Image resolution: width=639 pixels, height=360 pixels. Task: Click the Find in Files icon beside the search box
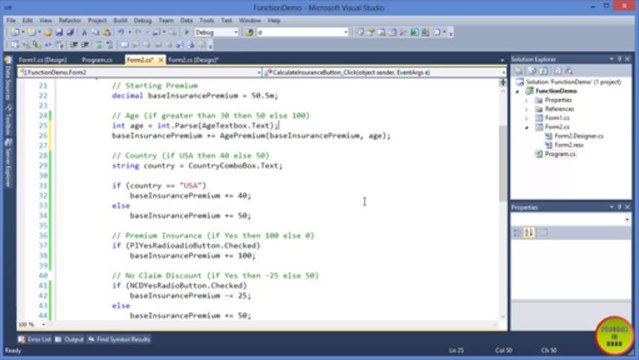(x=249, y=32)
